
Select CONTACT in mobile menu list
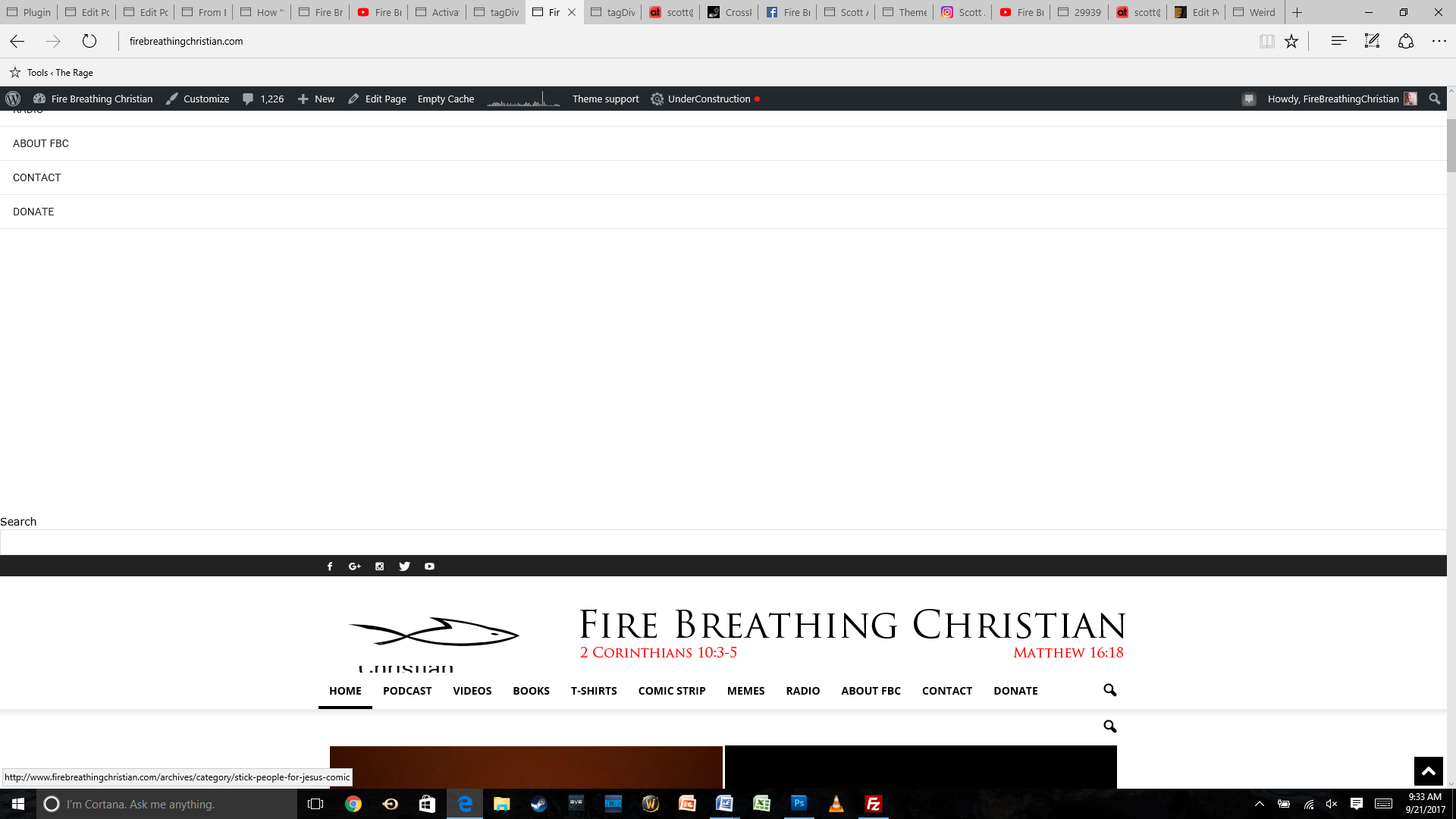(x=37, y=177)
